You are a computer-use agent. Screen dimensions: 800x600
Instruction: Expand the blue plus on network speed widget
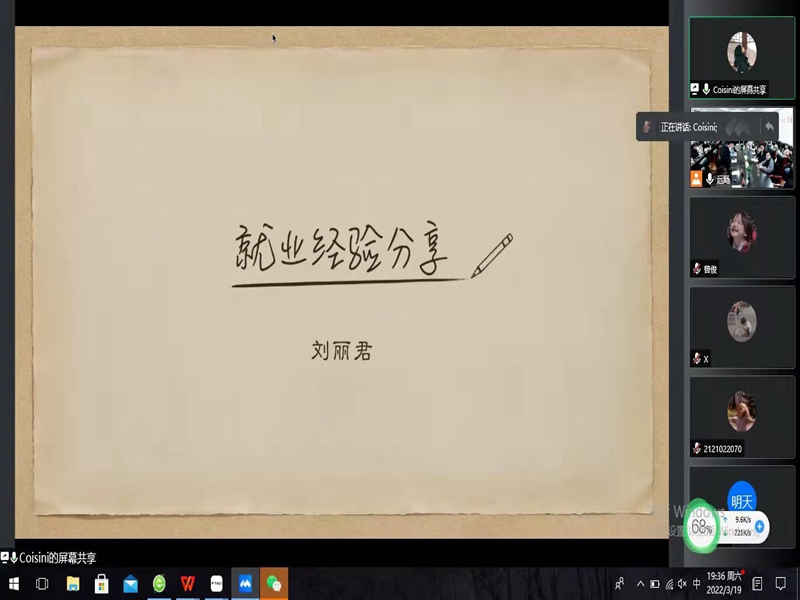[x=759, y=526]
